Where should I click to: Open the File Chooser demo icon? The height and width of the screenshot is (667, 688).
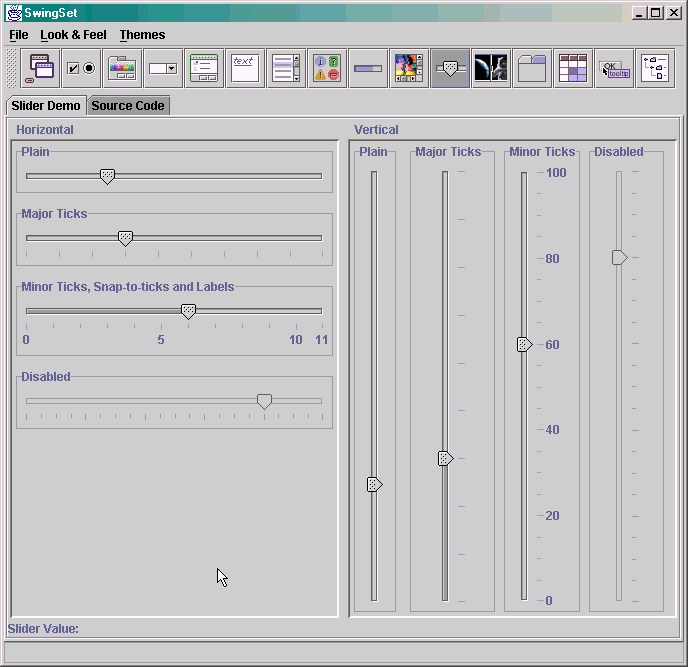(204, 68)
